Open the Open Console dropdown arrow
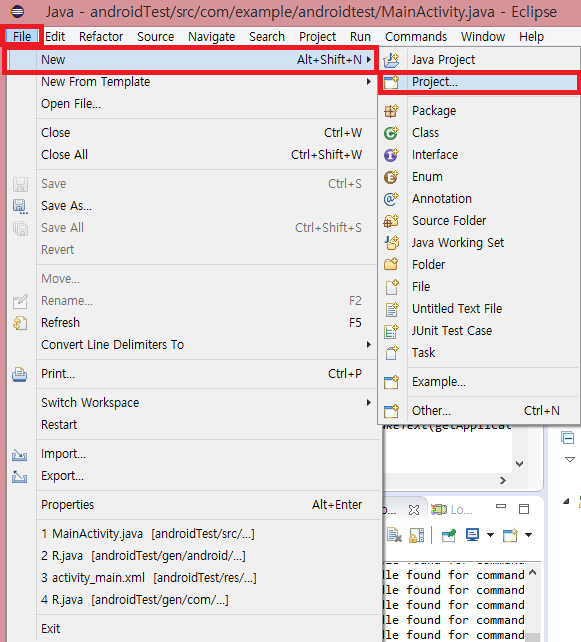 (529, 535)
